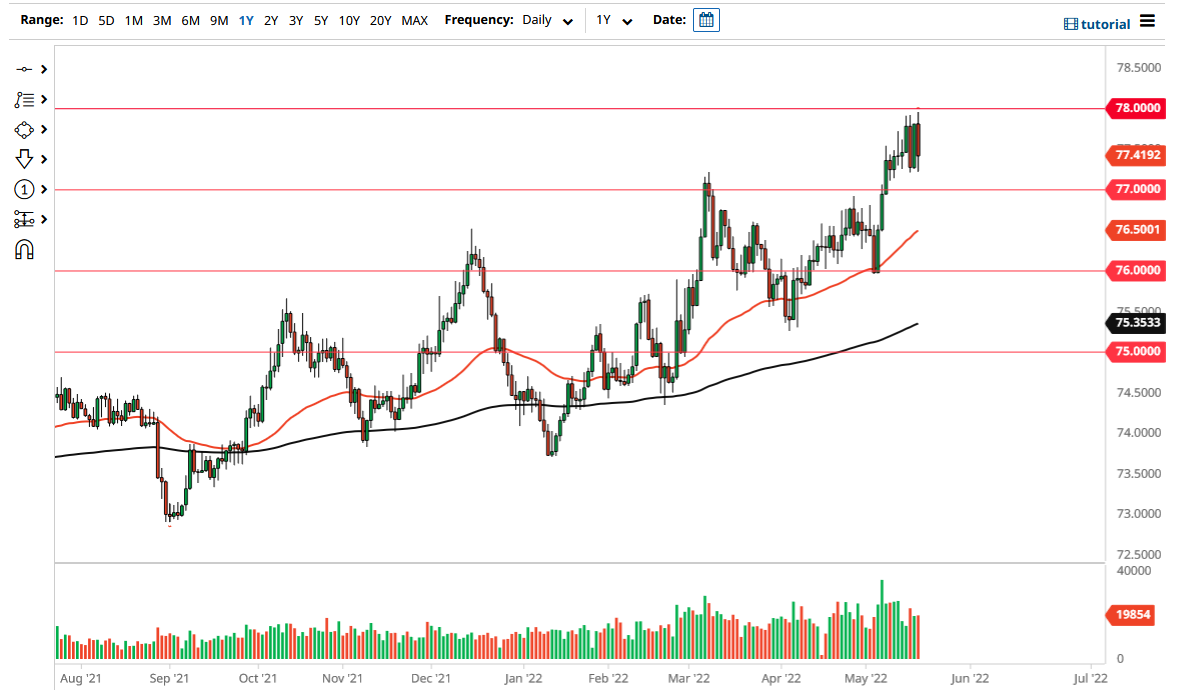Toggle magnet snap mode
Image resolution: width=1178 pixels, height=700 pixels.
click(x=26, y=248)
